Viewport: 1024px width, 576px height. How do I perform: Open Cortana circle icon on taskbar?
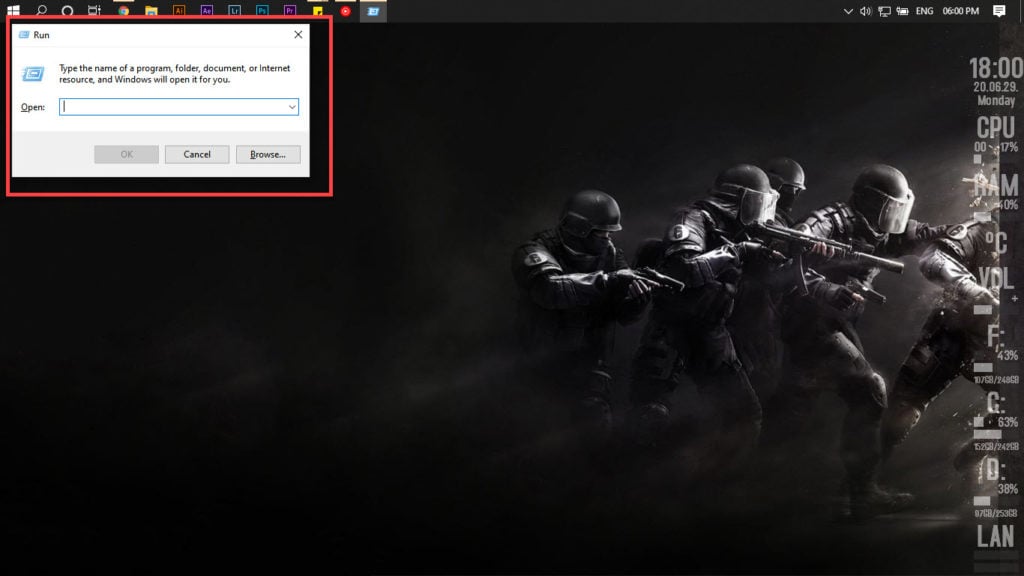tap(67, 11)
